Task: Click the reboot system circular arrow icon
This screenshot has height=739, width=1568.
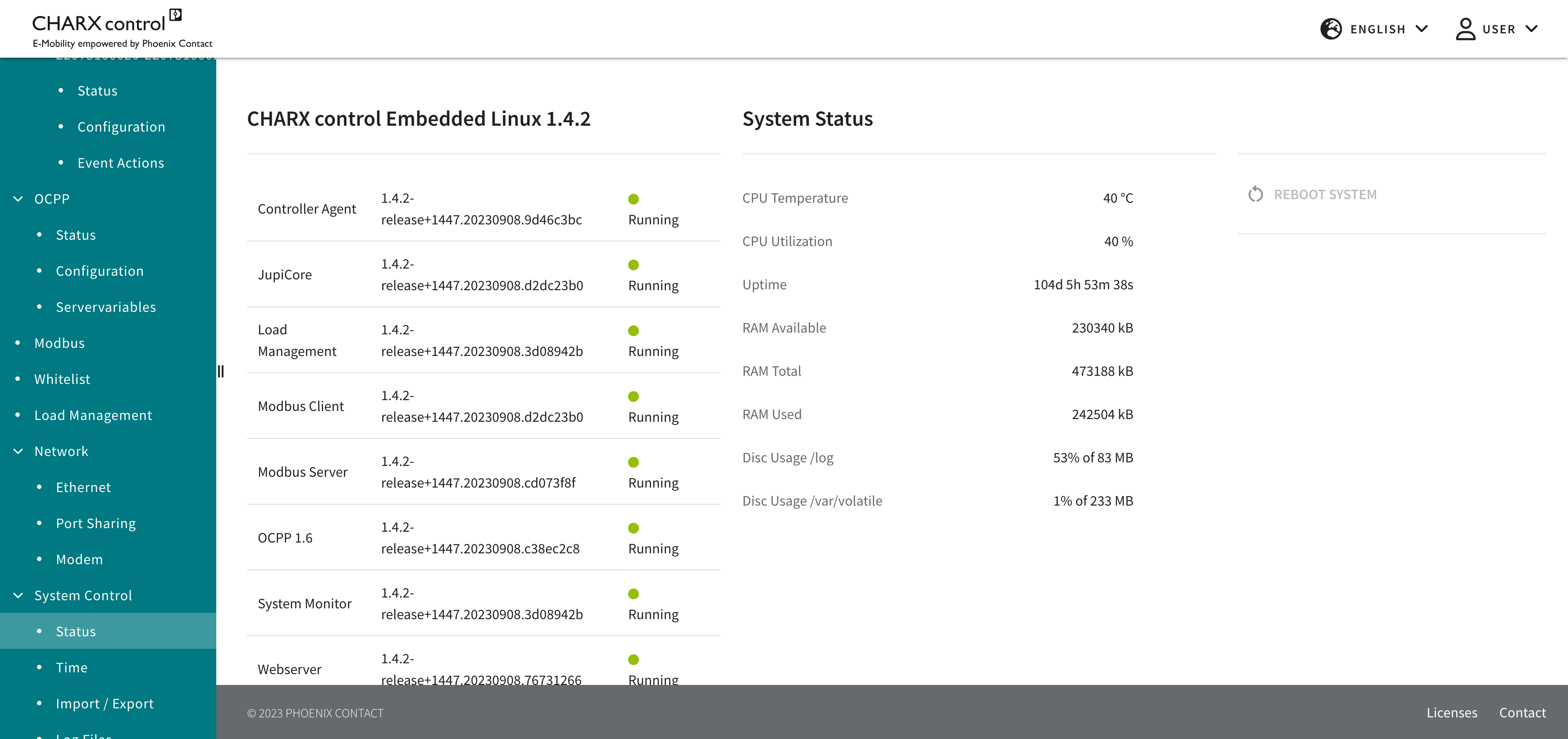Action: (1255, 194)
